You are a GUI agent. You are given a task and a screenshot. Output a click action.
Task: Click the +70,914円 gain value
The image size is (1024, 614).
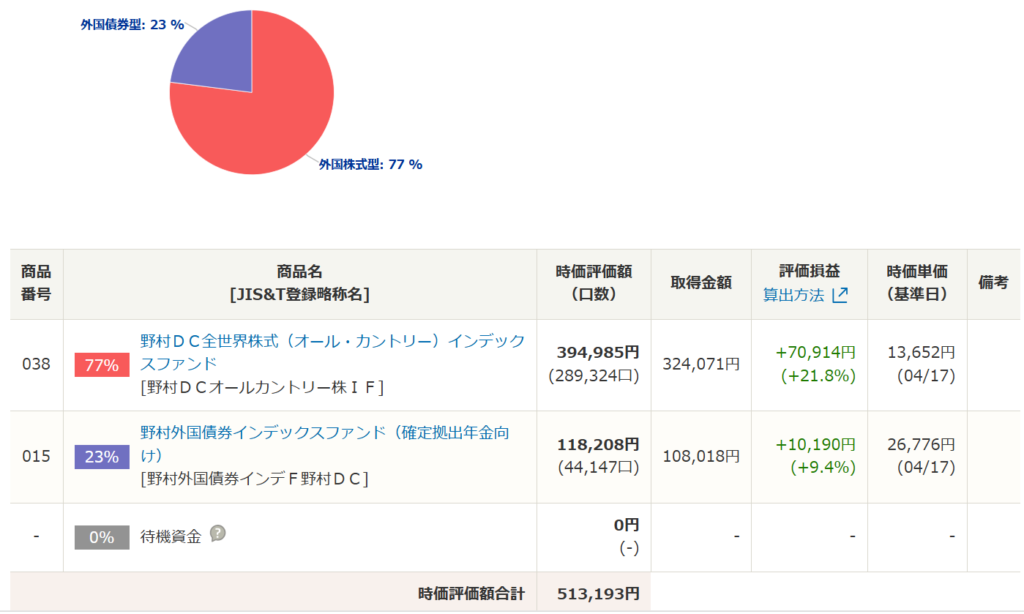(816, 352)
